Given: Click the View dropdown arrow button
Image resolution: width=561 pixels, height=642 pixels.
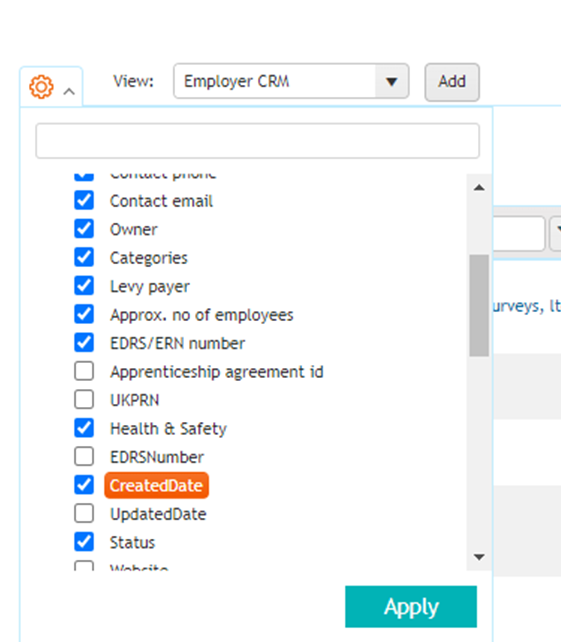Looking at the screenshot, I should (391, 81).
